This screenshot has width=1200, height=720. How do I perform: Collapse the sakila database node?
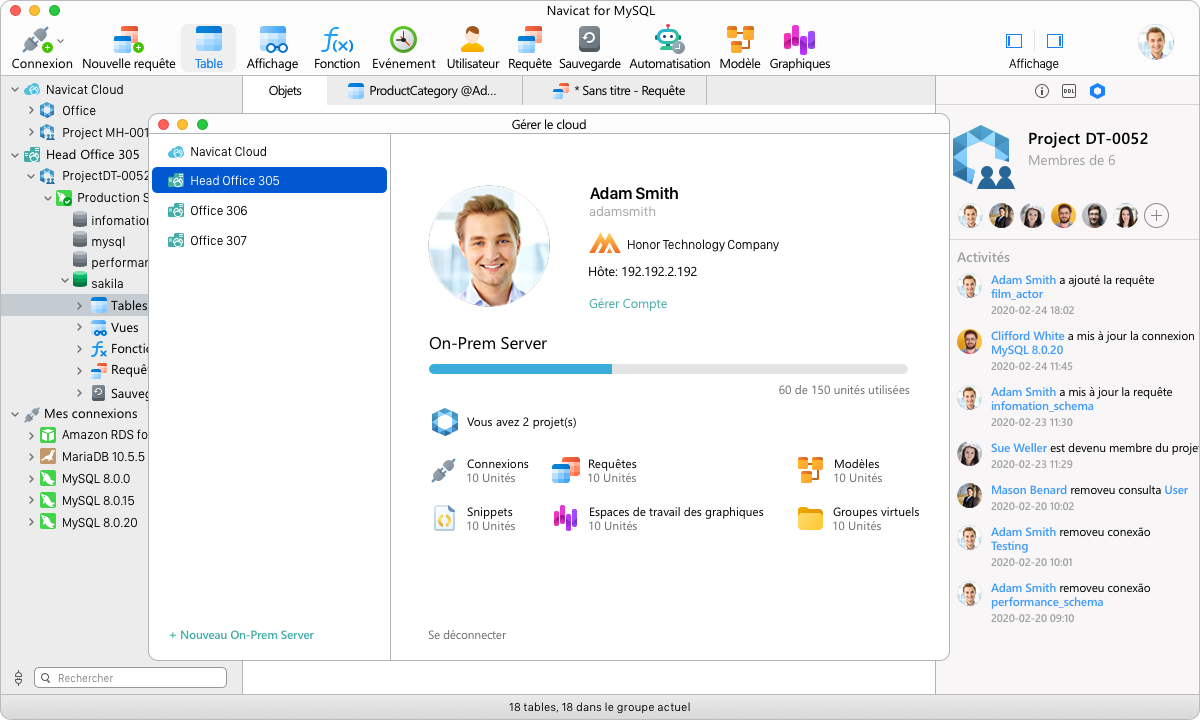coord(65,282)
